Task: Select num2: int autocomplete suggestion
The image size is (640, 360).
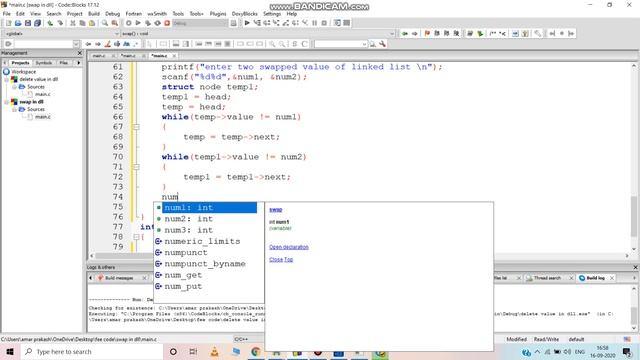Action: (209, 219)
